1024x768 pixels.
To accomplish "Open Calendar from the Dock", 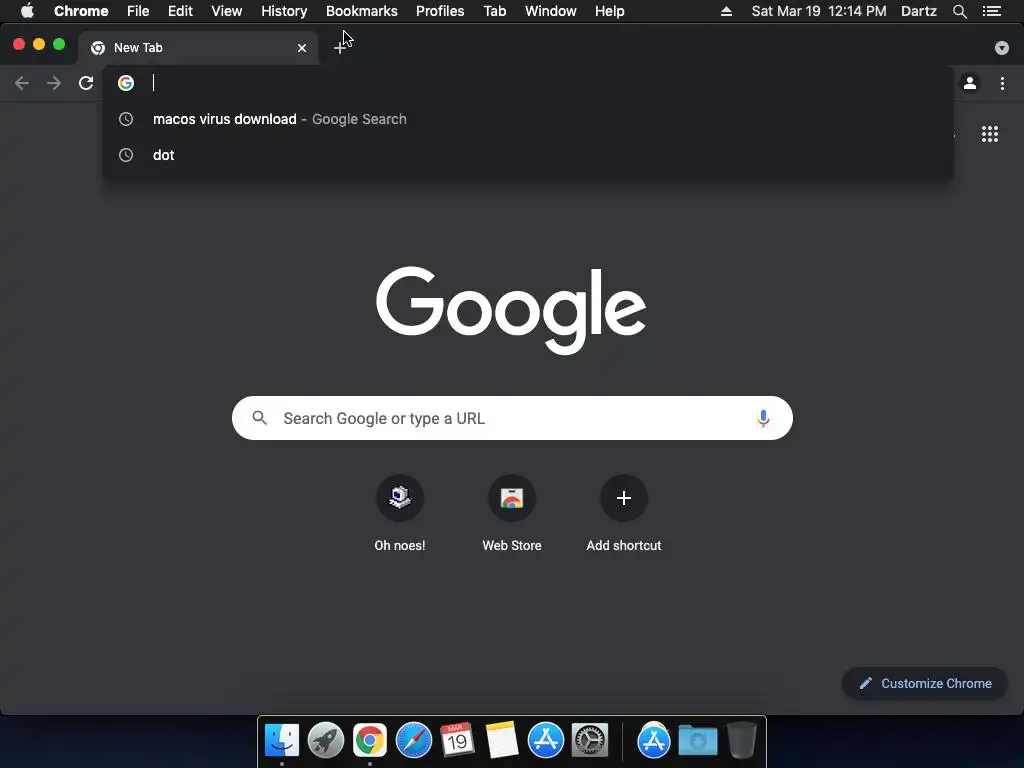I will coord(457,740).
